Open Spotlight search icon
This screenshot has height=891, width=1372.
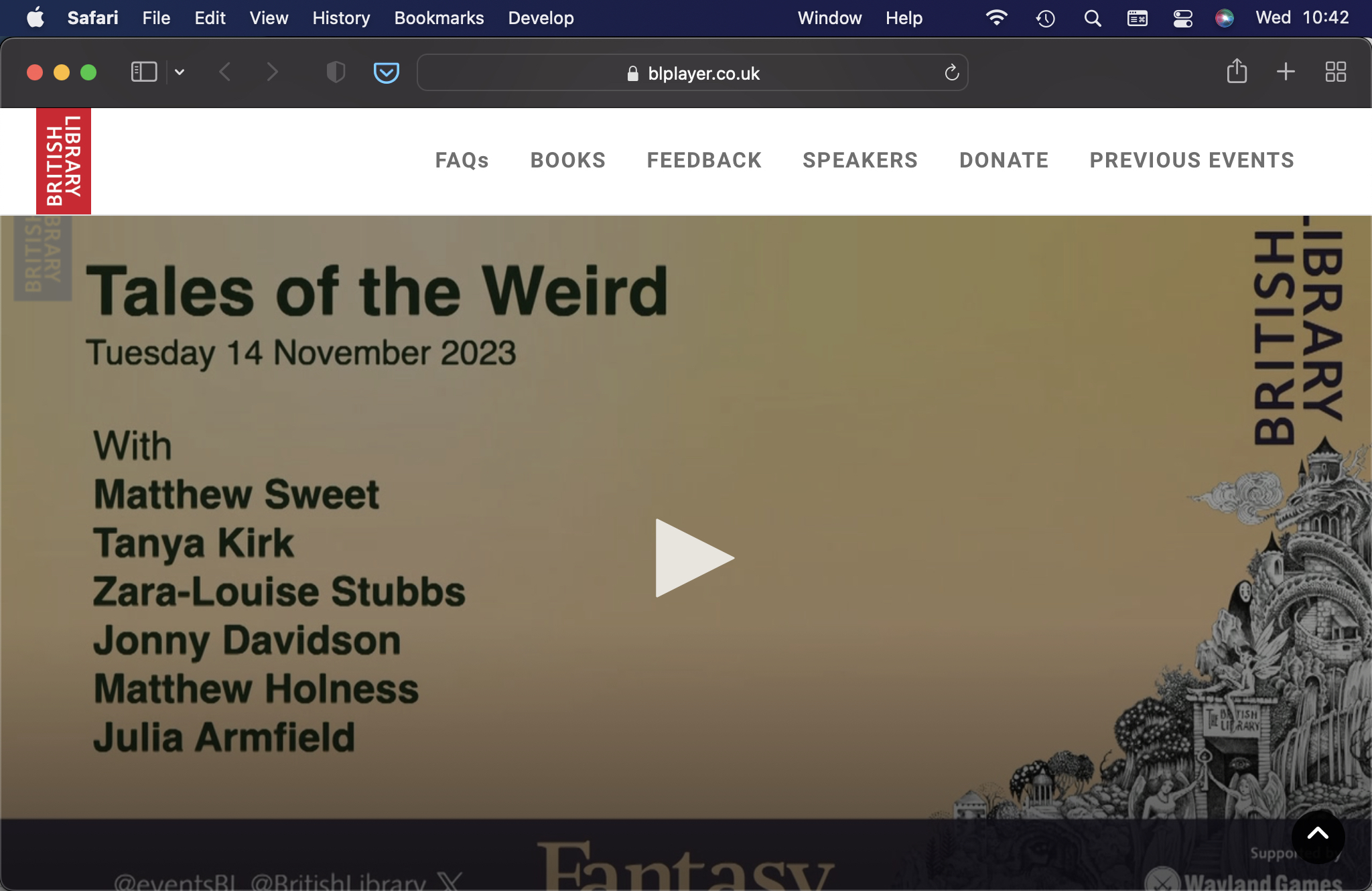click(x=1093, y=18)
